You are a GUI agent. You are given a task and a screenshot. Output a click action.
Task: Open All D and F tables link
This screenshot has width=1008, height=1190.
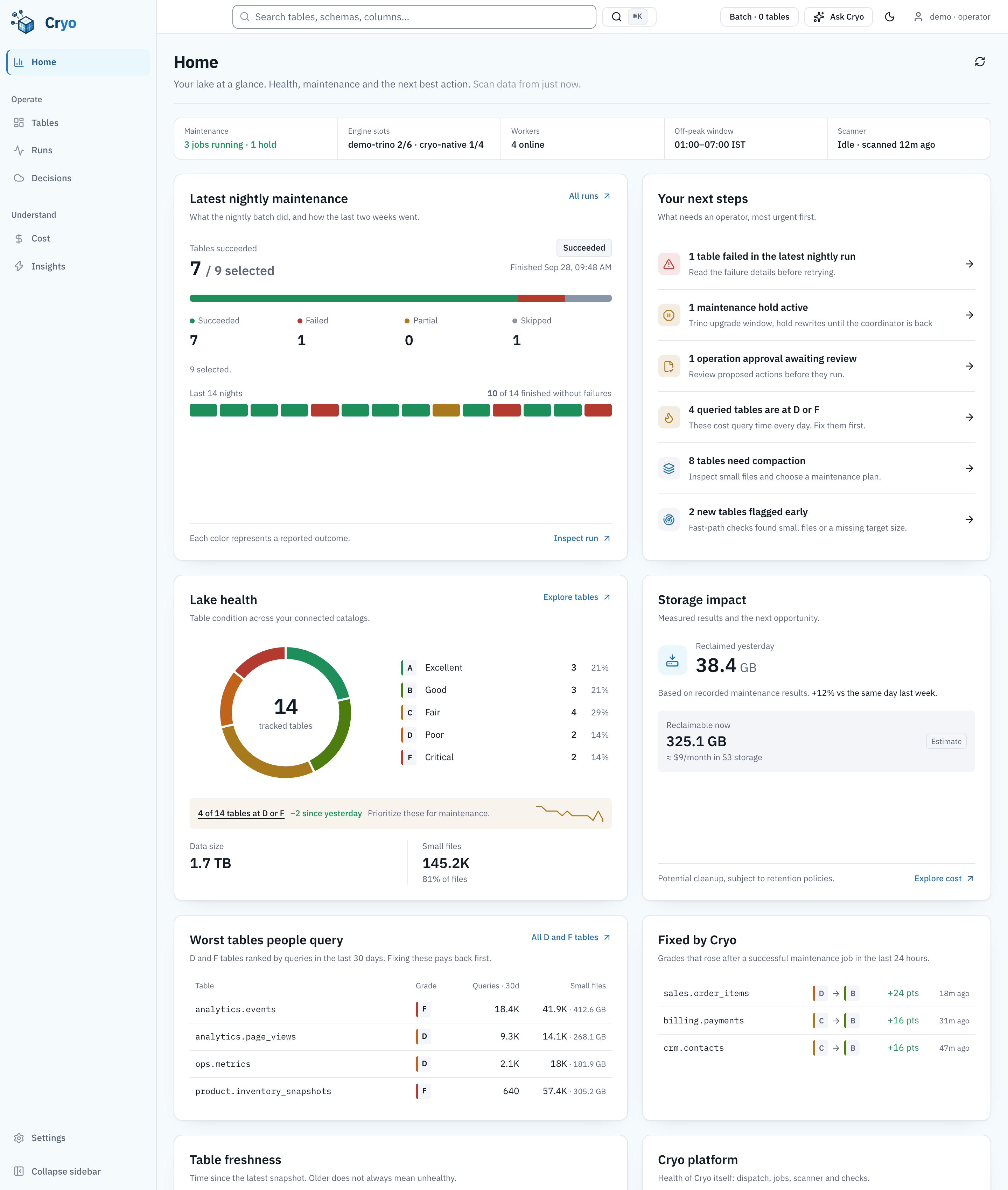571,938
